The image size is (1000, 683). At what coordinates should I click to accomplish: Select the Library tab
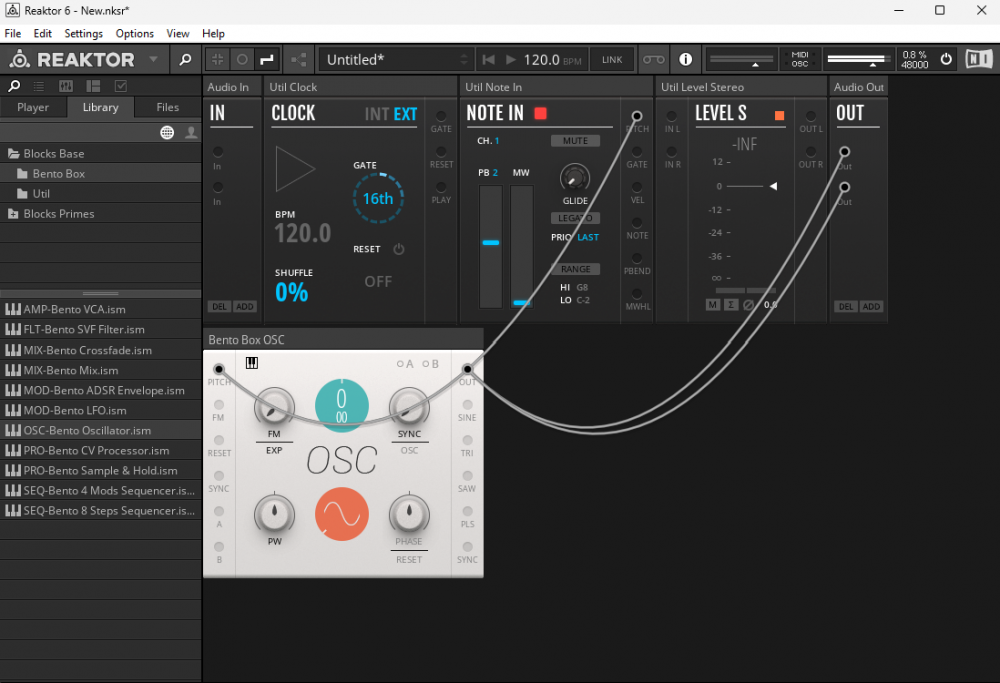point(100,107)
